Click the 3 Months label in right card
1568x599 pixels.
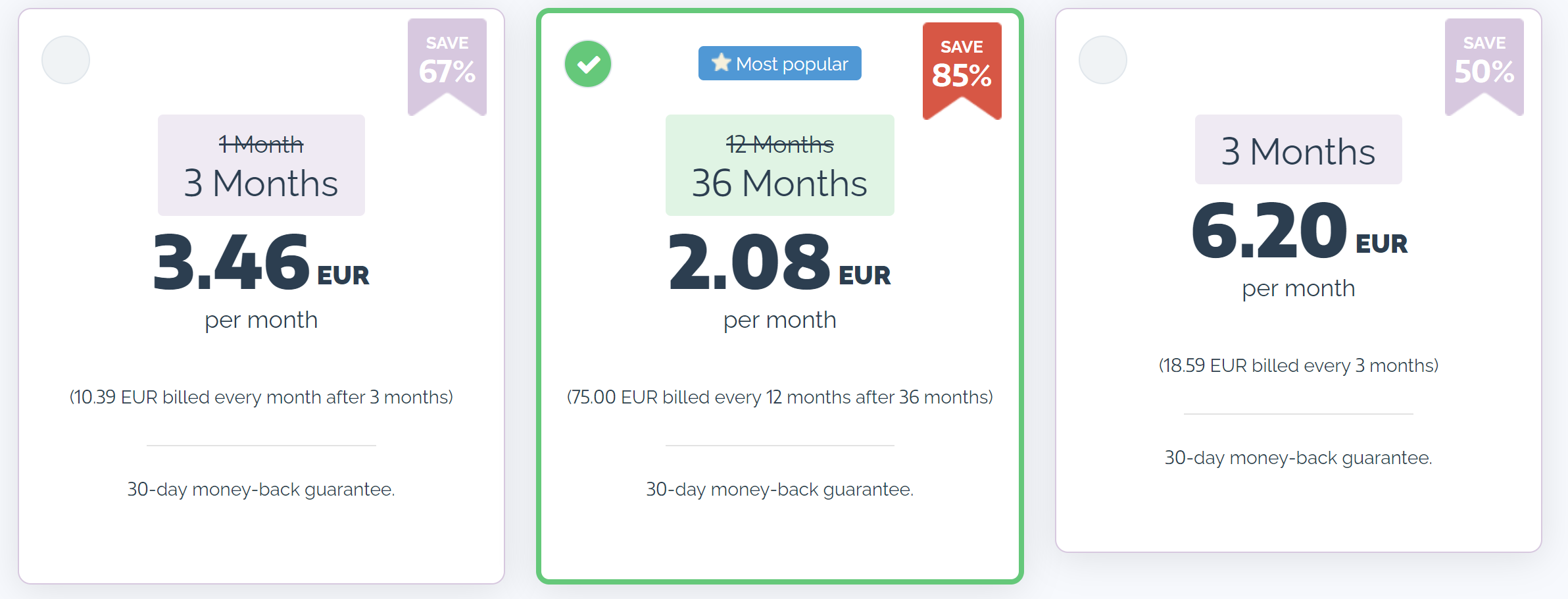pos(1298,151)
